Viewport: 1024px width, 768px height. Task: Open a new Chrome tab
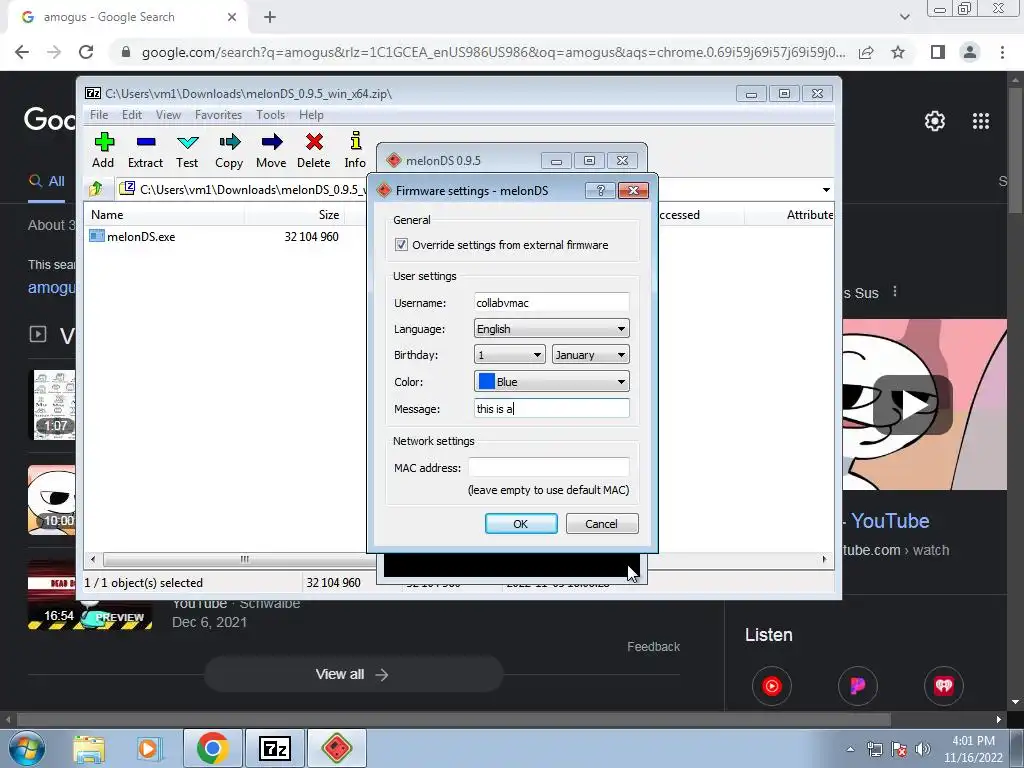click(270, 17)
